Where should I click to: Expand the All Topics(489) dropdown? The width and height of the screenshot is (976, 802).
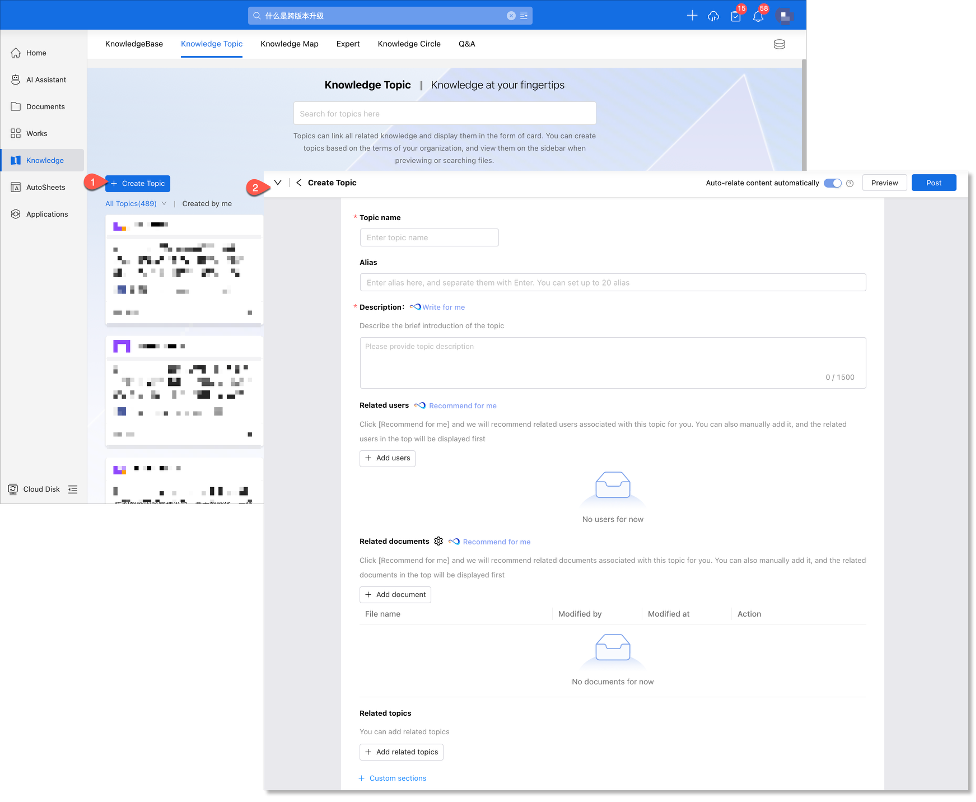point(164,203)
